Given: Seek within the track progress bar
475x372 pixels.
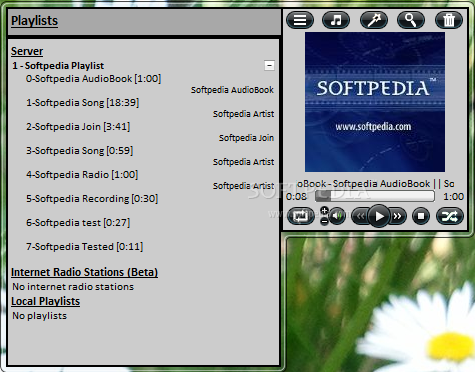Looking at the screenshot, I should pos(375,196).
